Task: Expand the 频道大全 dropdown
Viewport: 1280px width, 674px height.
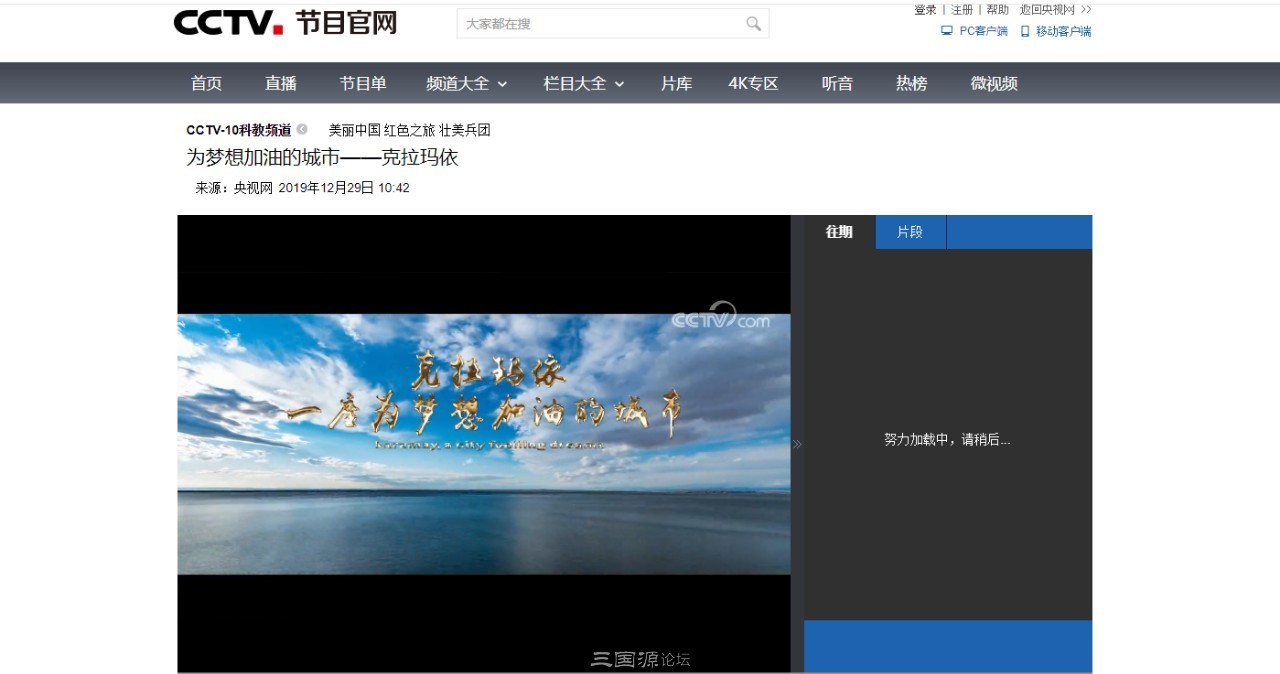Action: tap(467, 84)
